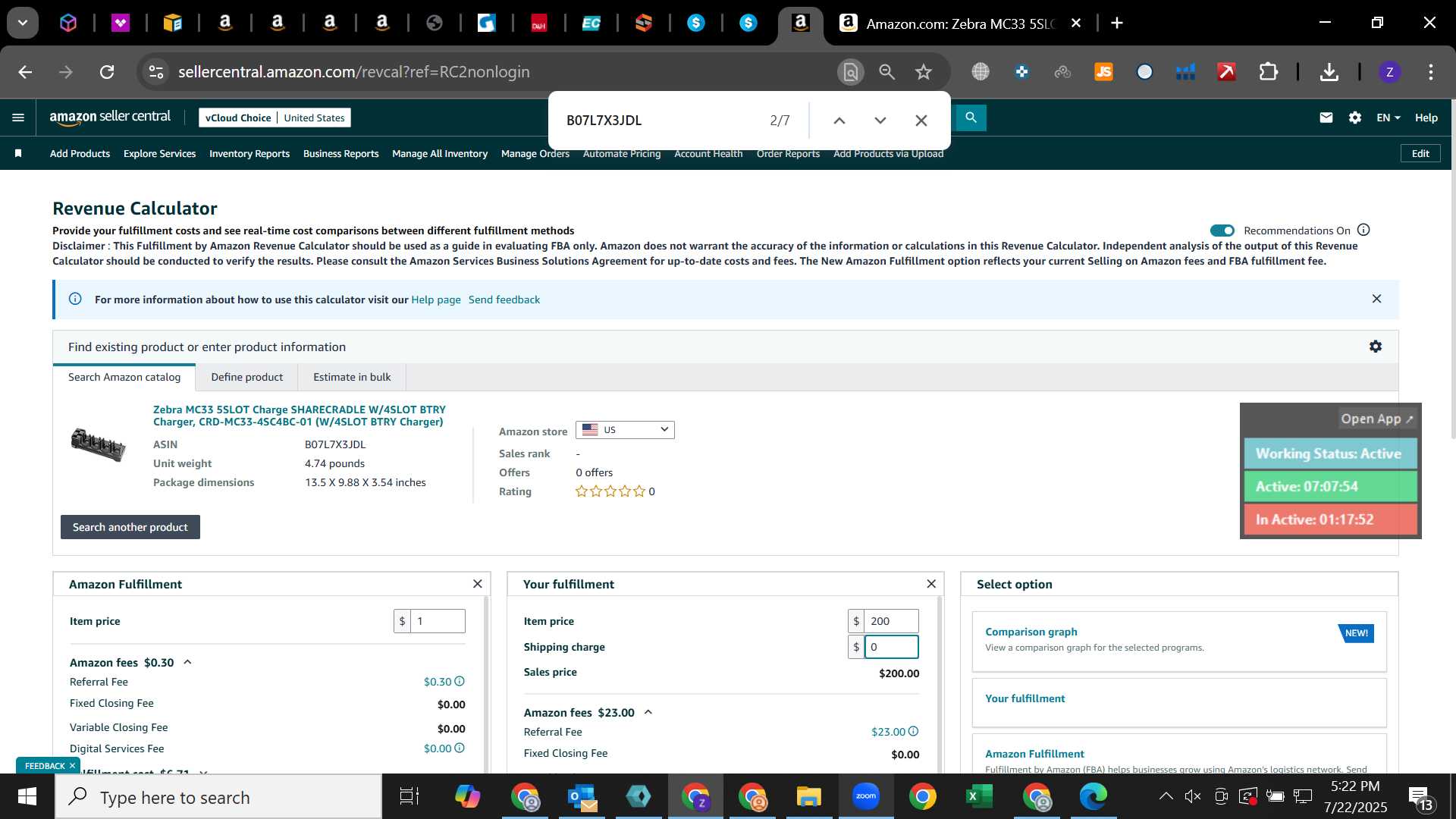This screenshot has height=819, width=1456.
Task: Click the Zebra cradle product thumbnail
Action: coord(98,444)
